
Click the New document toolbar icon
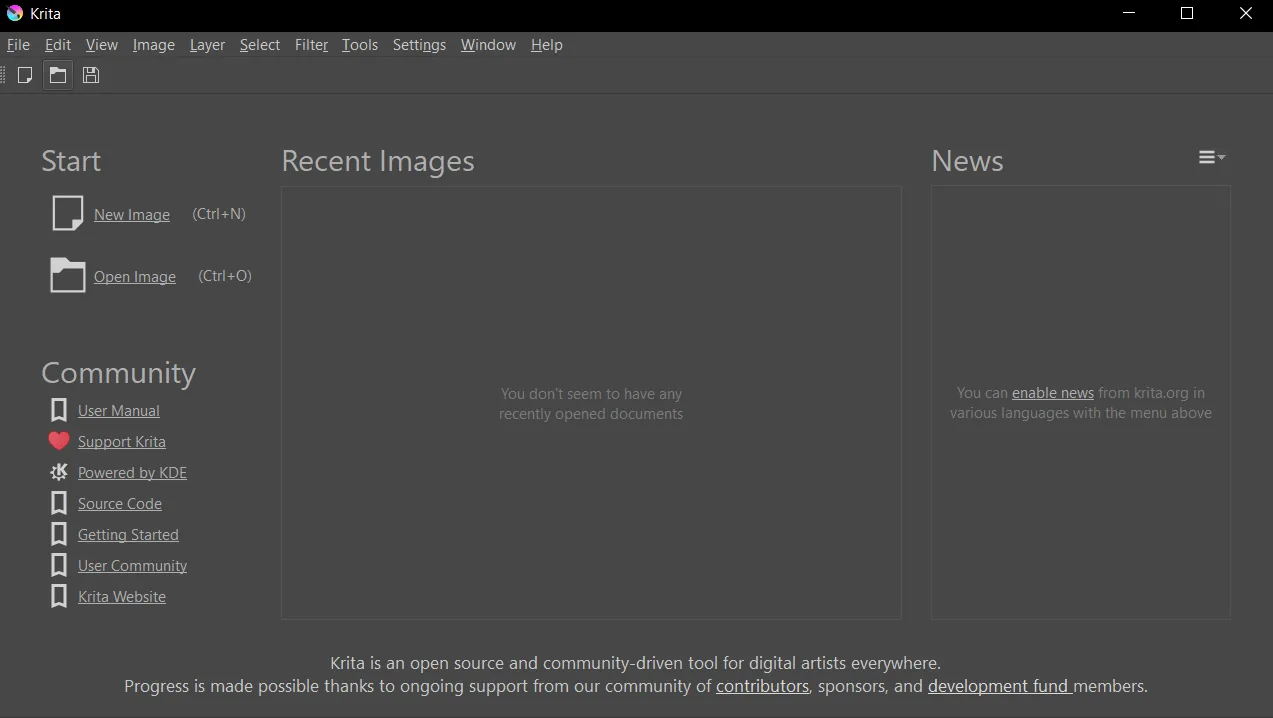pyautogui.click(x=25, y=75)
